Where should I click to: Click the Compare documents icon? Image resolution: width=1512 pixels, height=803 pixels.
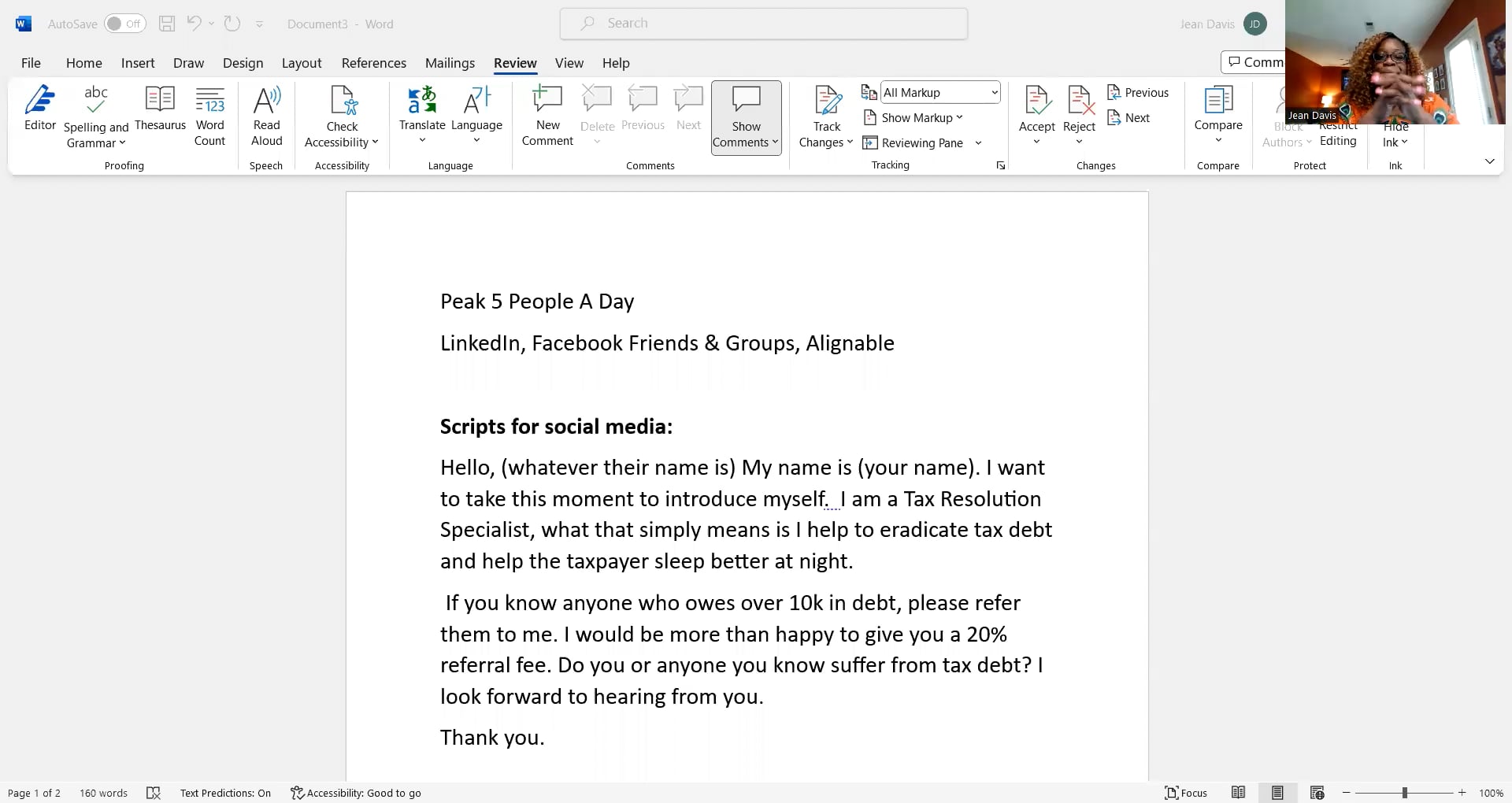click(x=1218, y=100)
